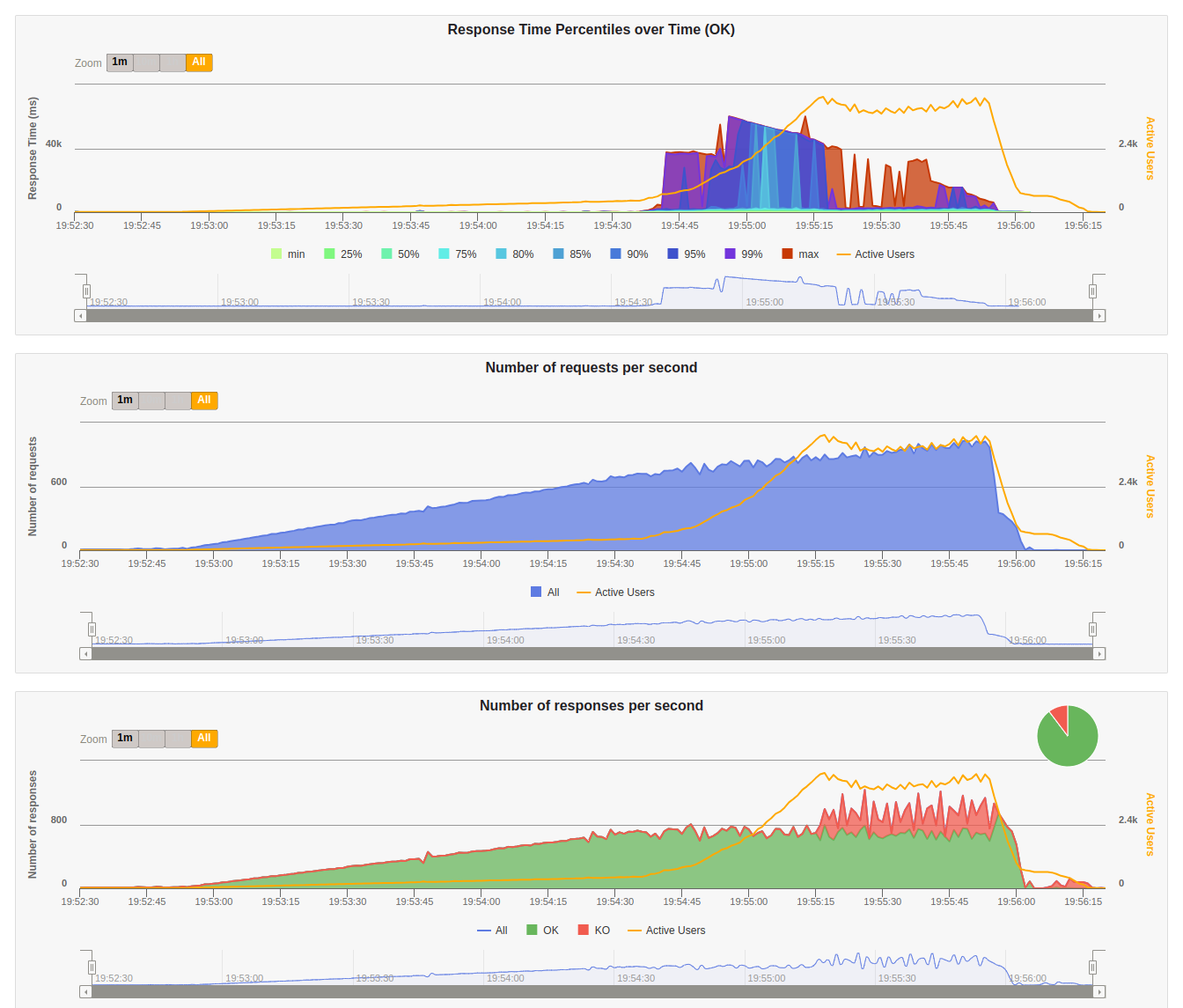The height and width of the screenshot is (1008, 1183).
Task: Toggle the 25% percentile legend item
Action: coord(343,254)
